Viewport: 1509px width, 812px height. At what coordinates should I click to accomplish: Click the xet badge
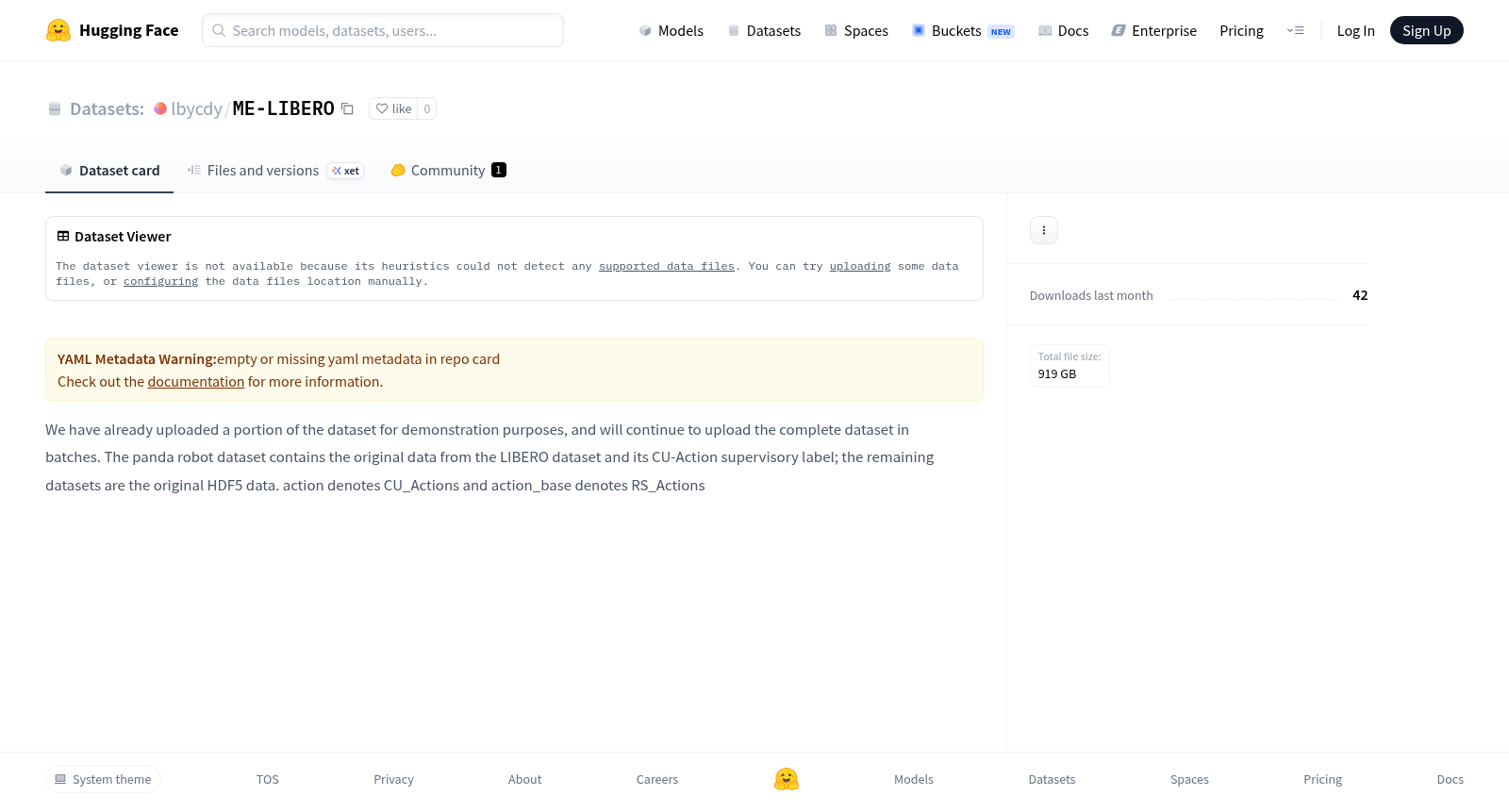[x=345, y=171]
